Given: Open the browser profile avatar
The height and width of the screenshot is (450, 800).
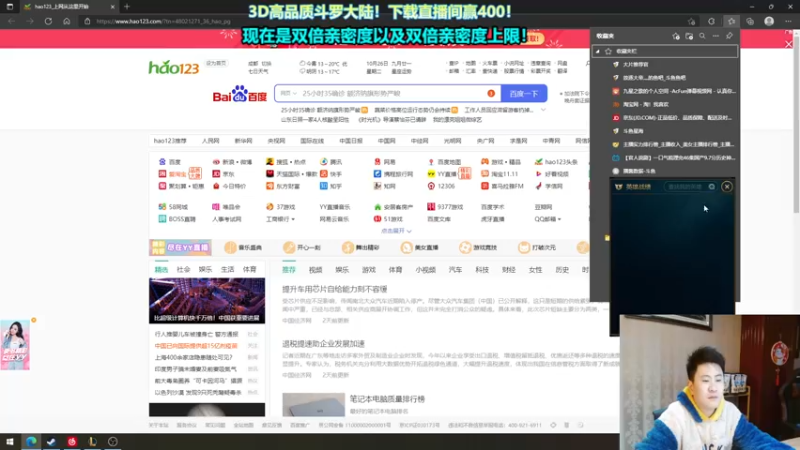Looking at the screenshot, I should click(769, 21).
